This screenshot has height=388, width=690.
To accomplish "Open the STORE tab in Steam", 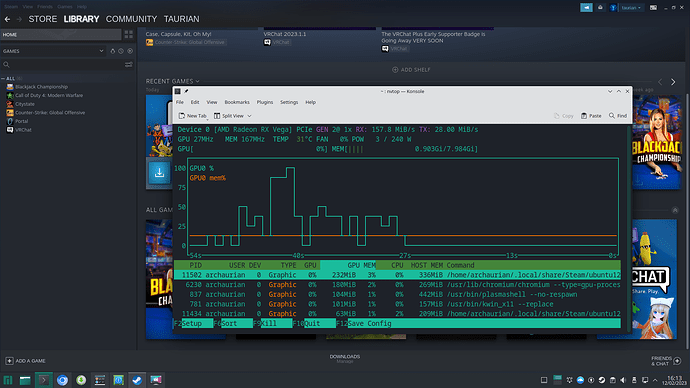I will click(43, 19).
